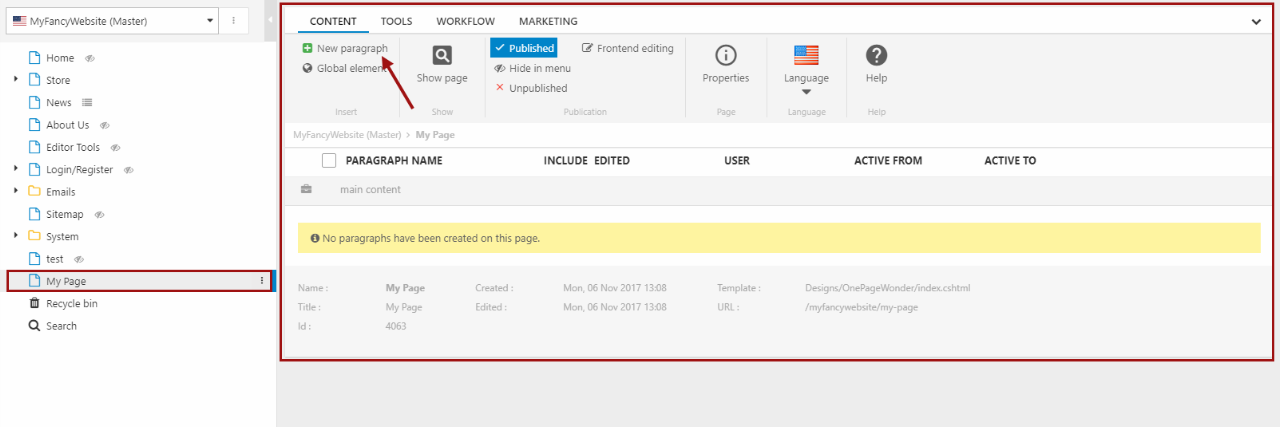1280x427 pixels.
Task: Open three-dot menu beside website selector
Action: click(233, 20)
